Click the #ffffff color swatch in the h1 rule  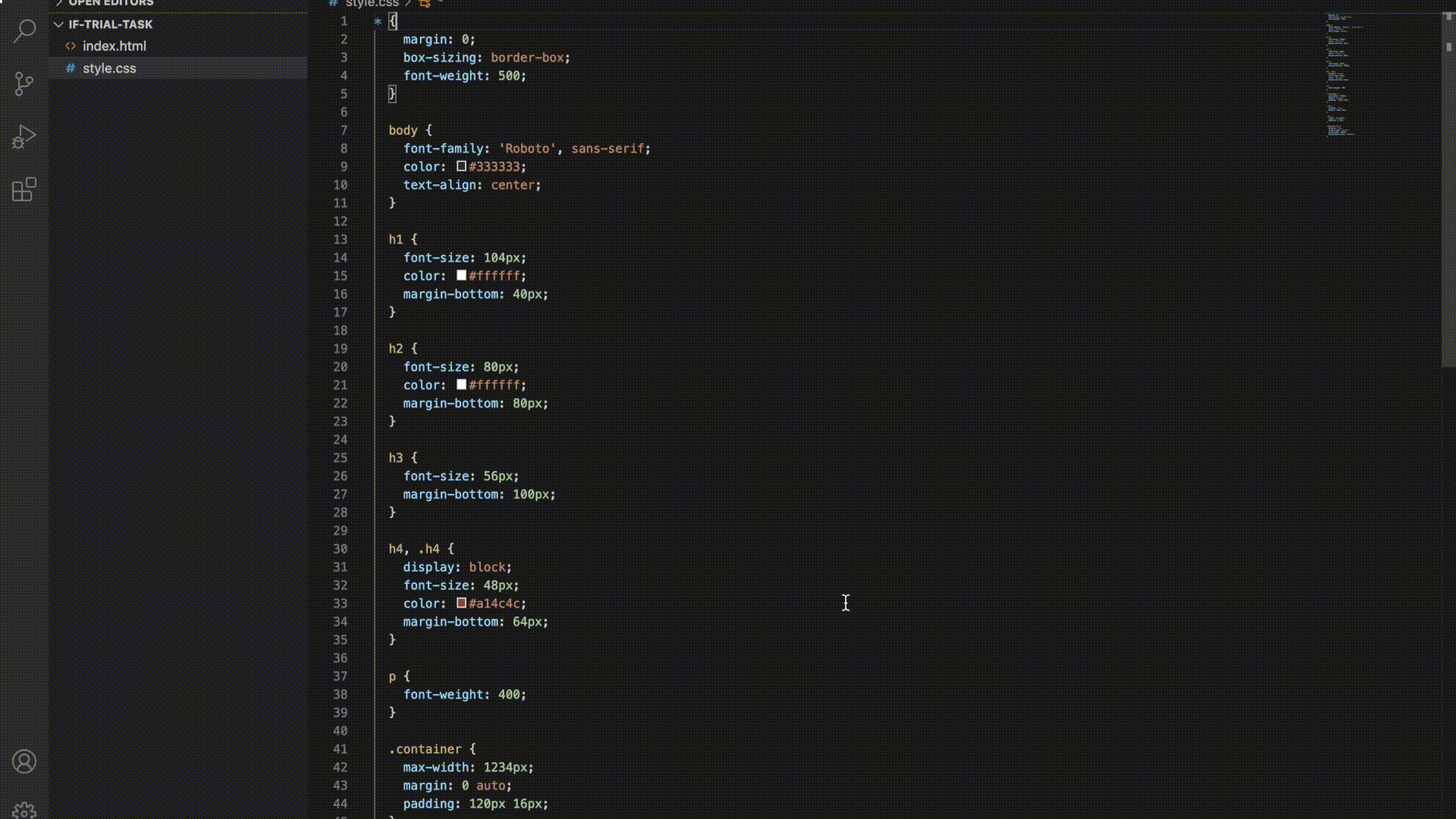point(462,276)
